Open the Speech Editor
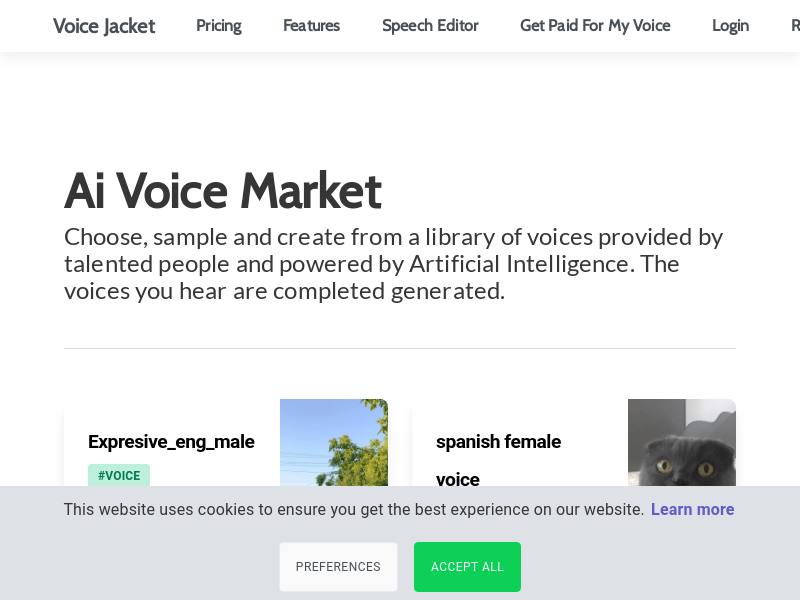The height and width of the screenshot is (600, 800). click(430, 26)
